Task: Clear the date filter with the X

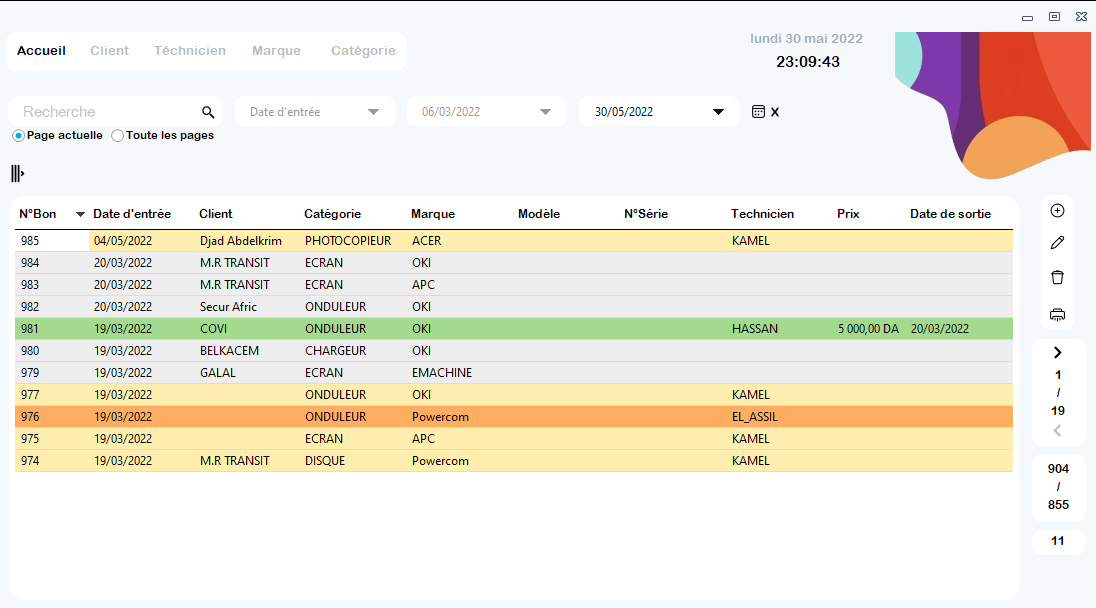Action: tap(774, 112)
